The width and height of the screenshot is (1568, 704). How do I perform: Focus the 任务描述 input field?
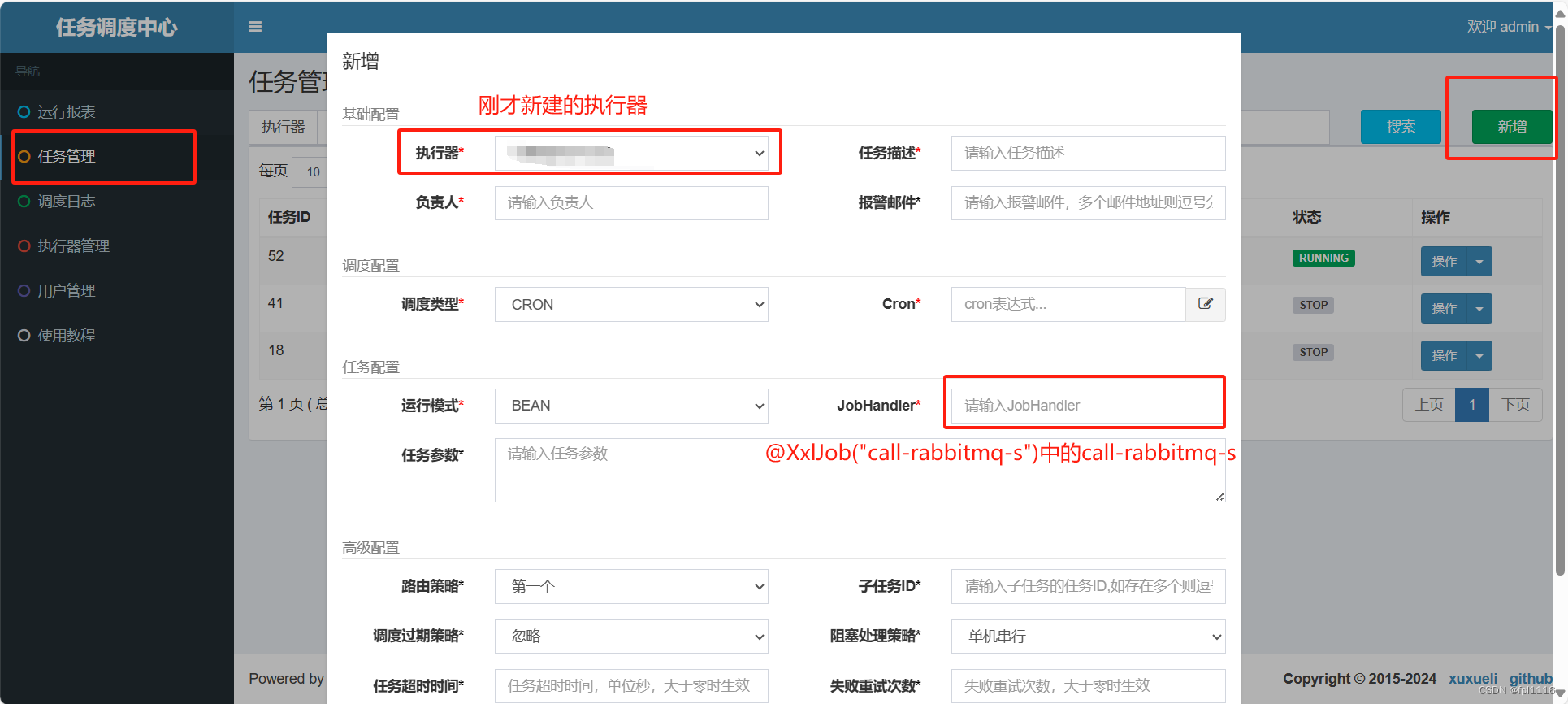pyautogui.click(x=1088, y=153)
